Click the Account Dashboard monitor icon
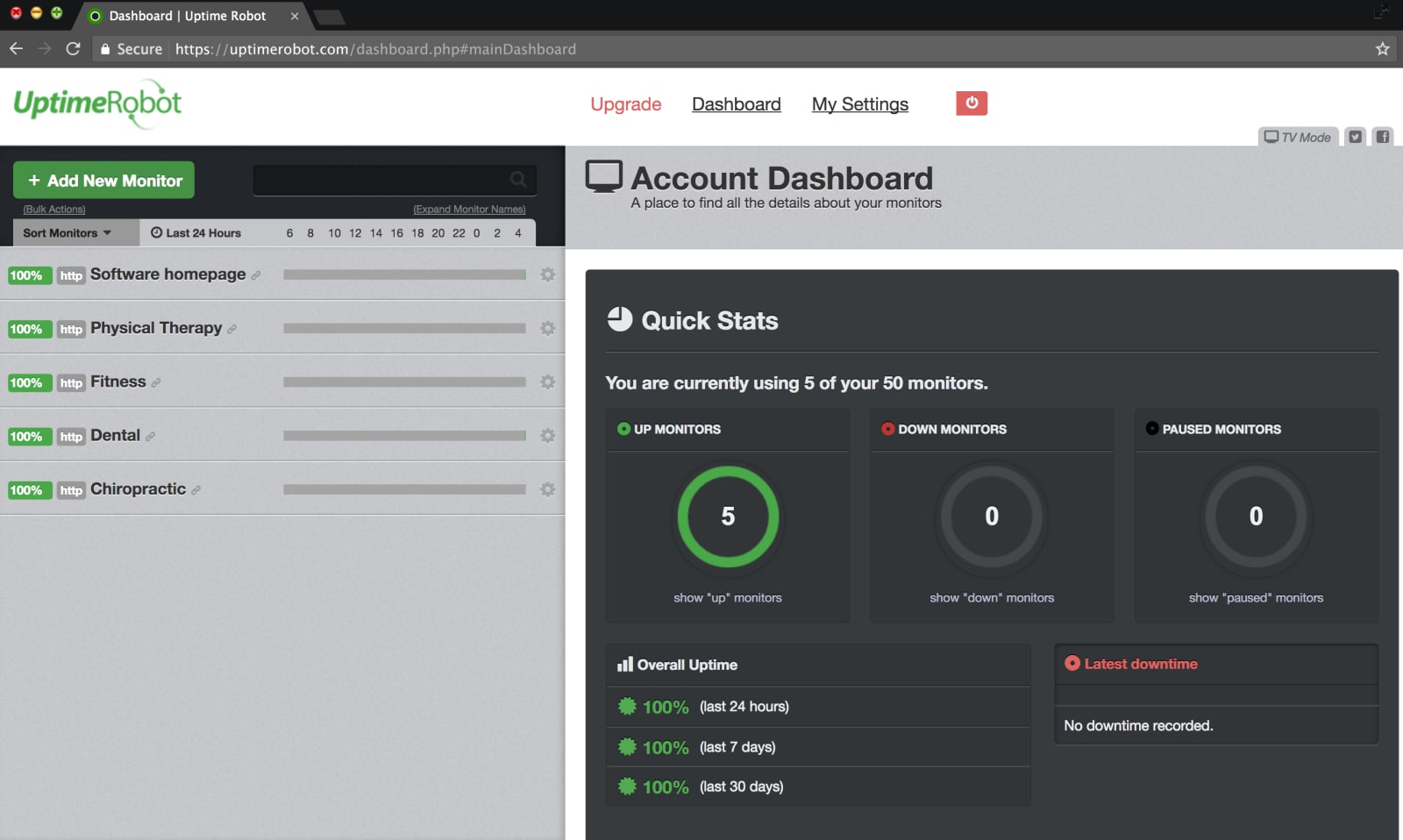The height and width of the screenshot is (840, 1403). (604, 176)
